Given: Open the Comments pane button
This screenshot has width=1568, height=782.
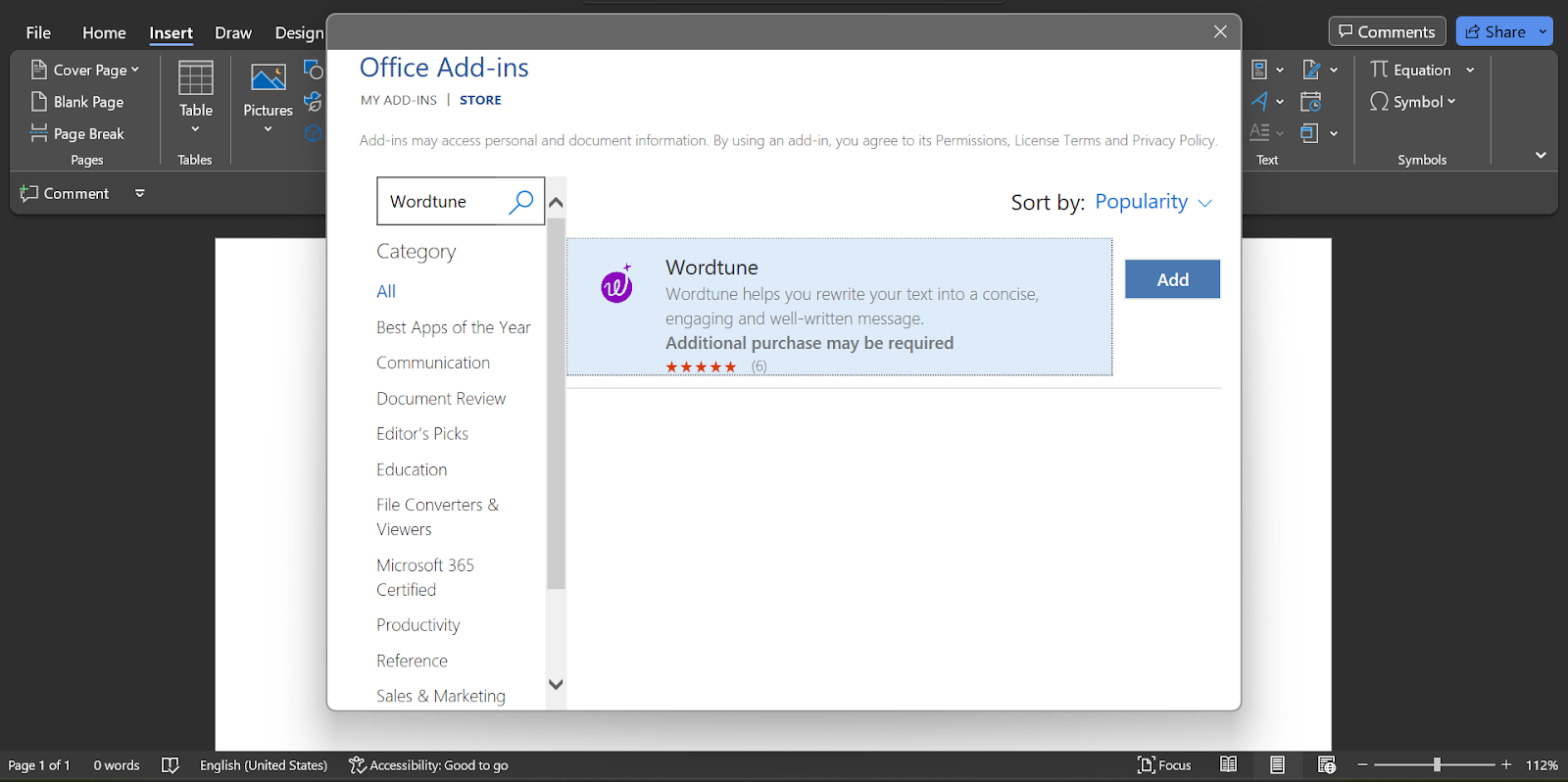Looking at the screenshot, I should pos(1387,31).
